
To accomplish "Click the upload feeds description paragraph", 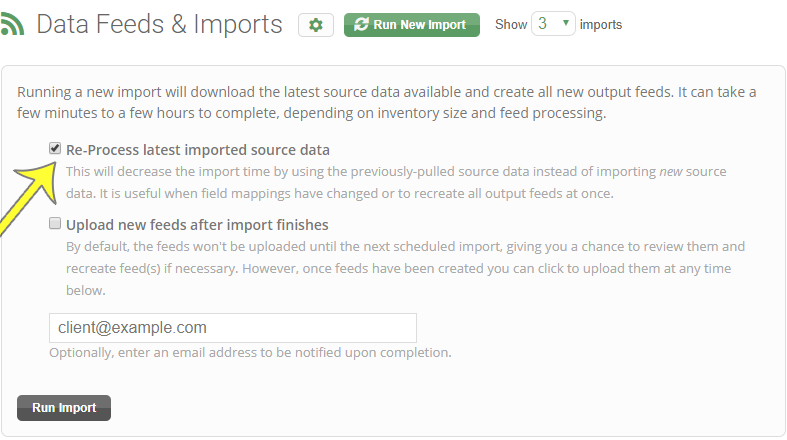I will [x=406, y=268].
